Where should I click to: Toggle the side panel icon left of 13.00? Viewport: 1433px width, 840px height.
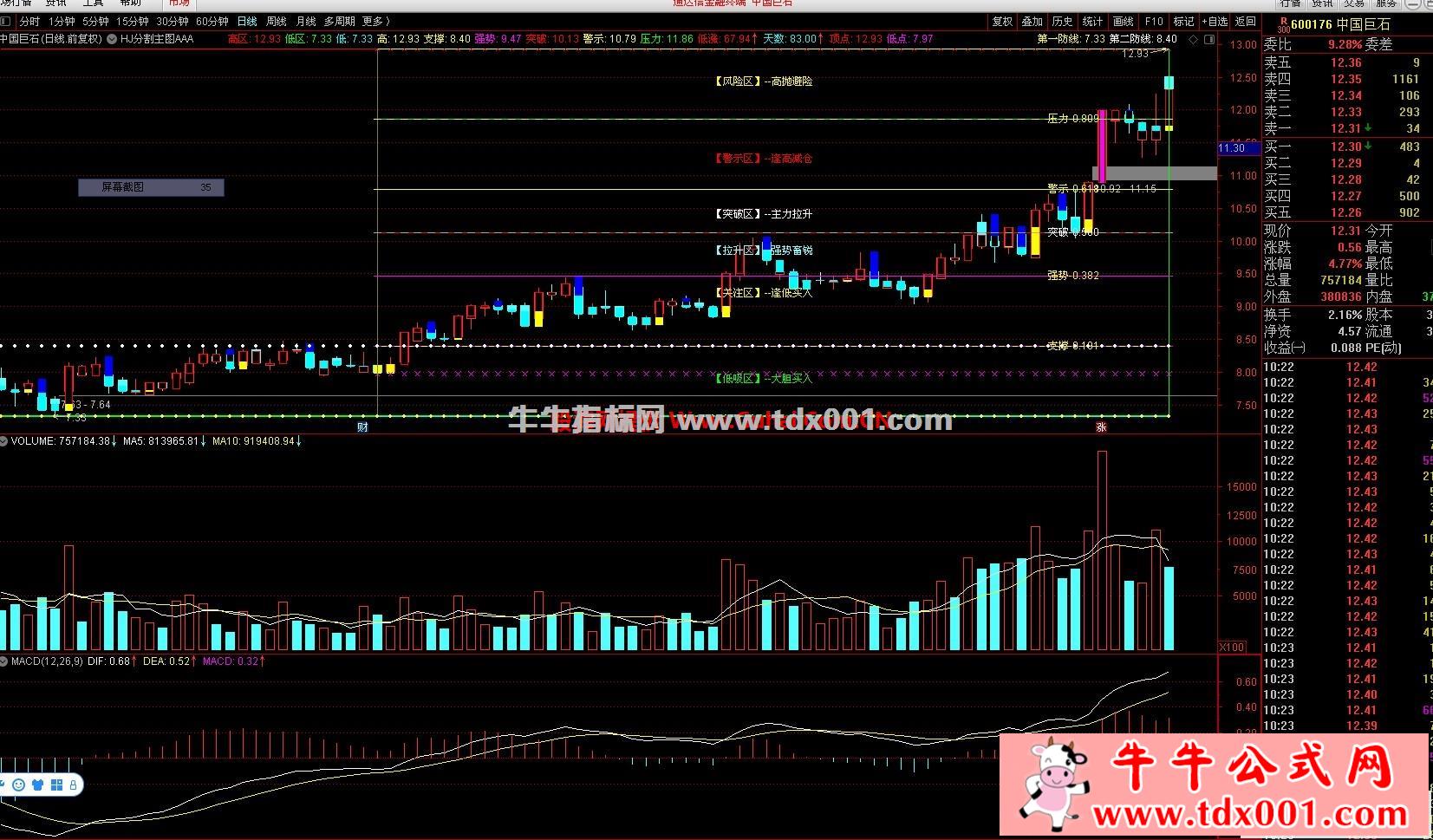[1208, 39]
